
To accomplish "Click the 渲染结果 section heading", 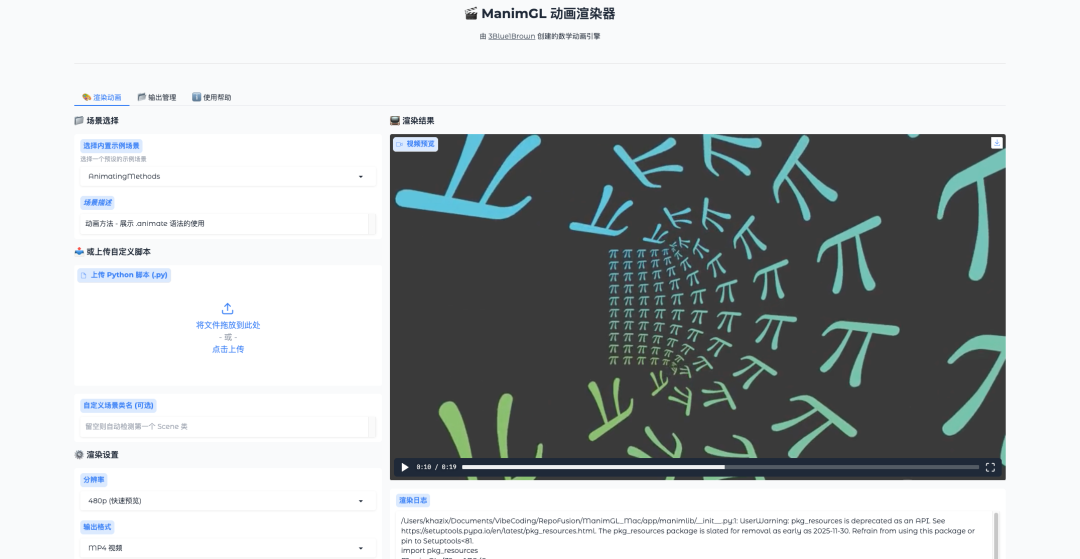I will click(413, 120).
